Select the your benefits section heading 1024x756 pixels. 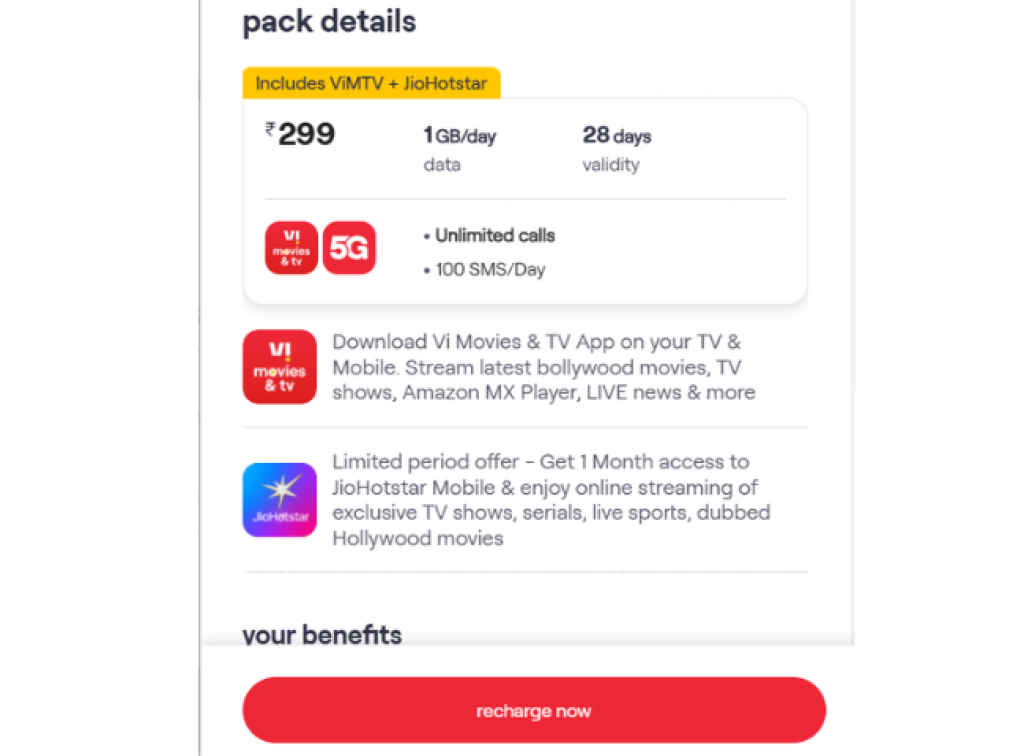coord(321,635)
